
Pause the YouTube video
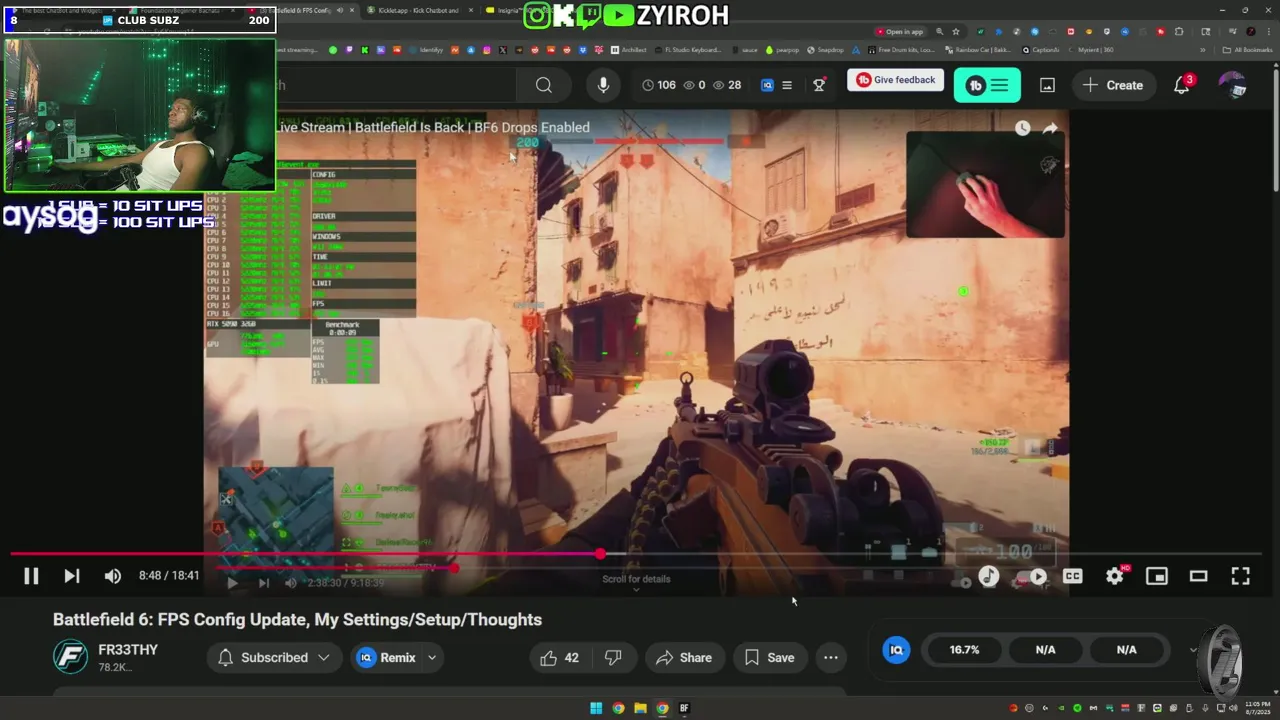(31, 576)
